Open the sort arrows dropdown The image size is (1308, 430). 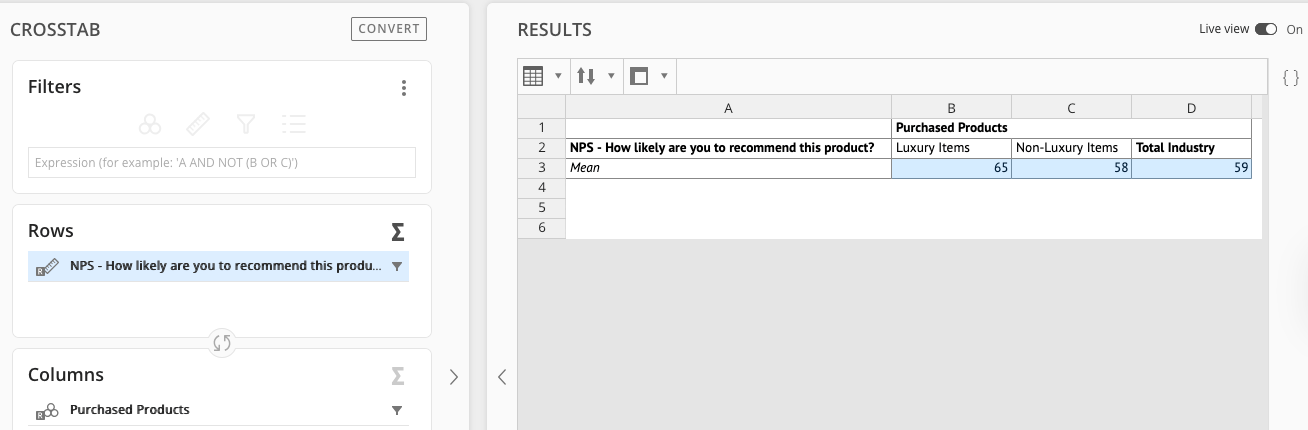(x=595, y=76)
